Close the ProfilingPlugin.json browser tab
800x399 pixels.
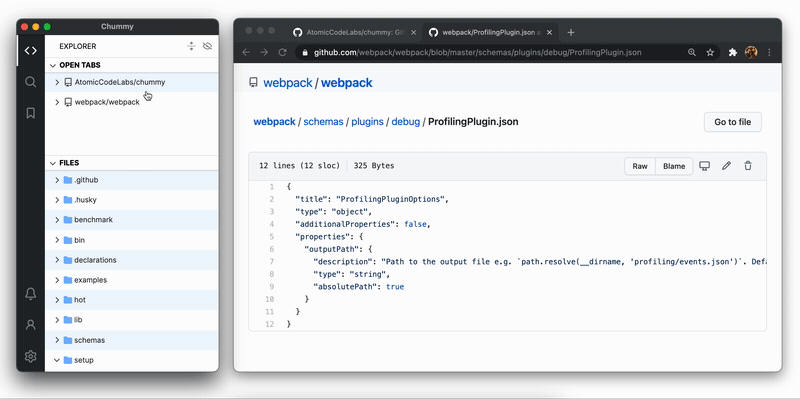(549, 32)
